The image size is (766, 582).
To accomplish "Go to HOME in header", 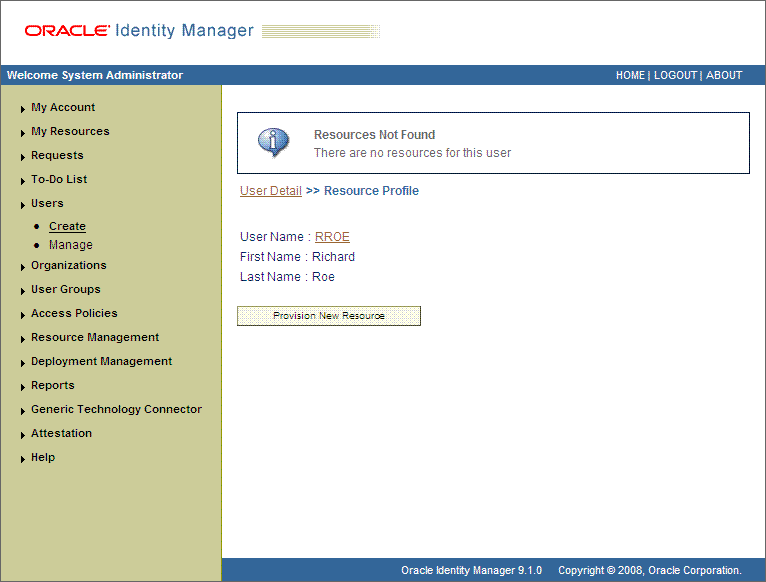I will [x=630, y=75].
